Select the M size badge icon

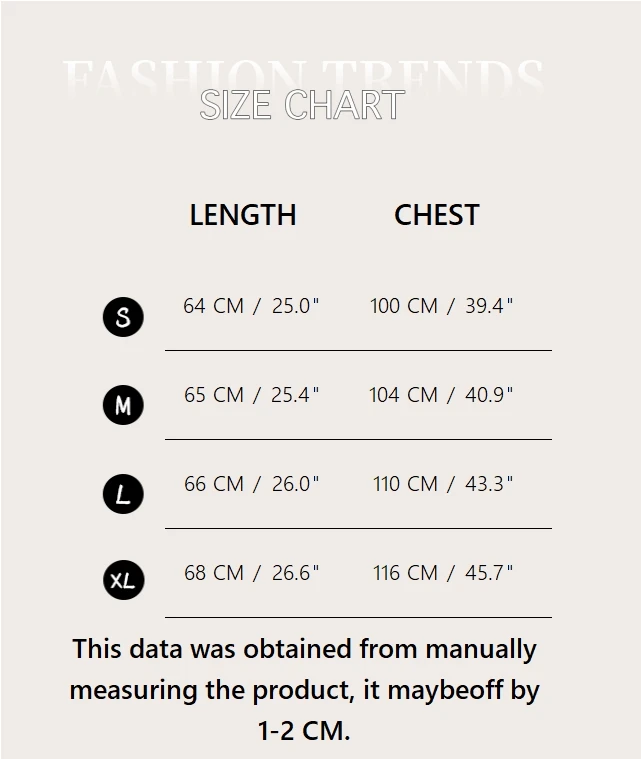123,405
